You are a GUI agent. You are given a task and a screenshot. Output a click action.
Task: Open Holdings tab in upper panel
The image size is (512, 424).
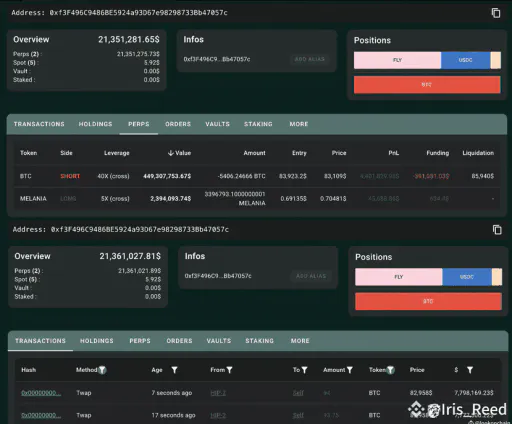95,124
